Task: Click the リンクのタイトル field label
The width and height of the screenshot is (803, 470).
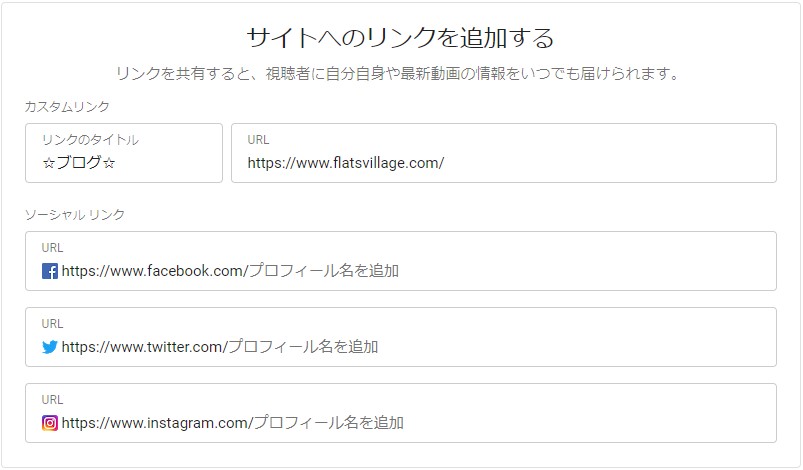Action: [x=90, y=140]
